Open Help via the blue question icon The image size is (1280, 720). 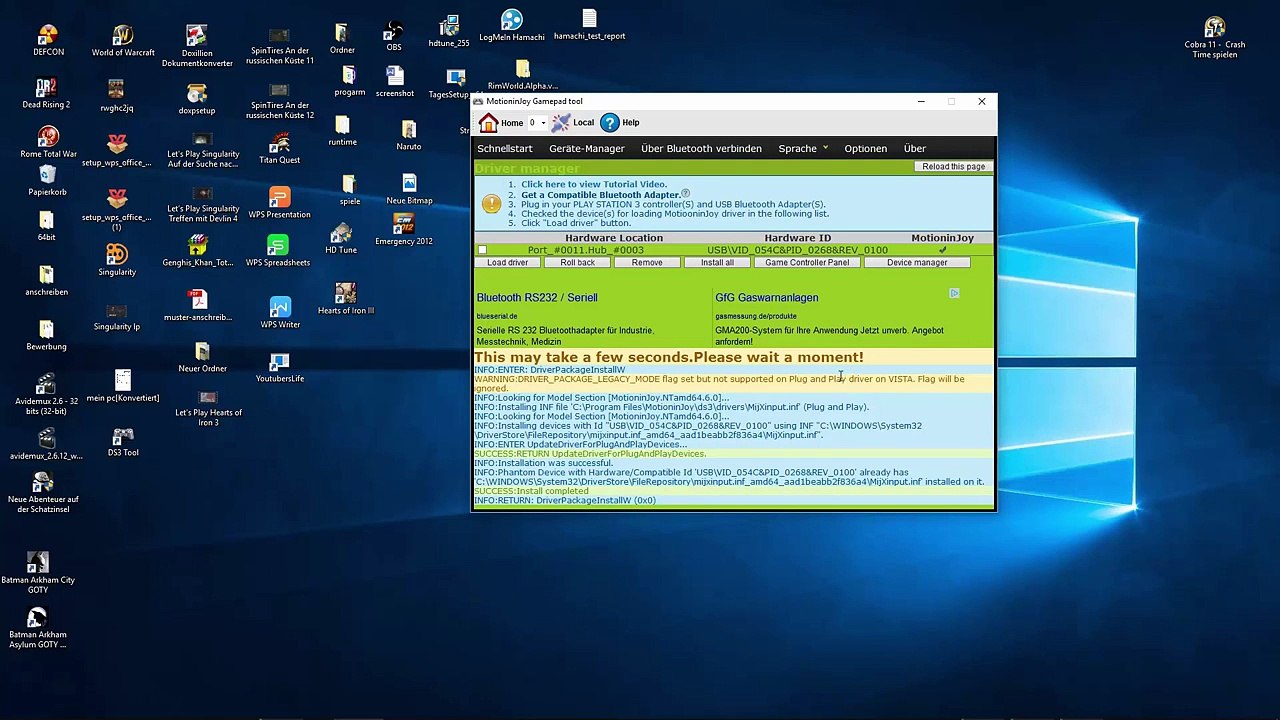click(610, 123)
